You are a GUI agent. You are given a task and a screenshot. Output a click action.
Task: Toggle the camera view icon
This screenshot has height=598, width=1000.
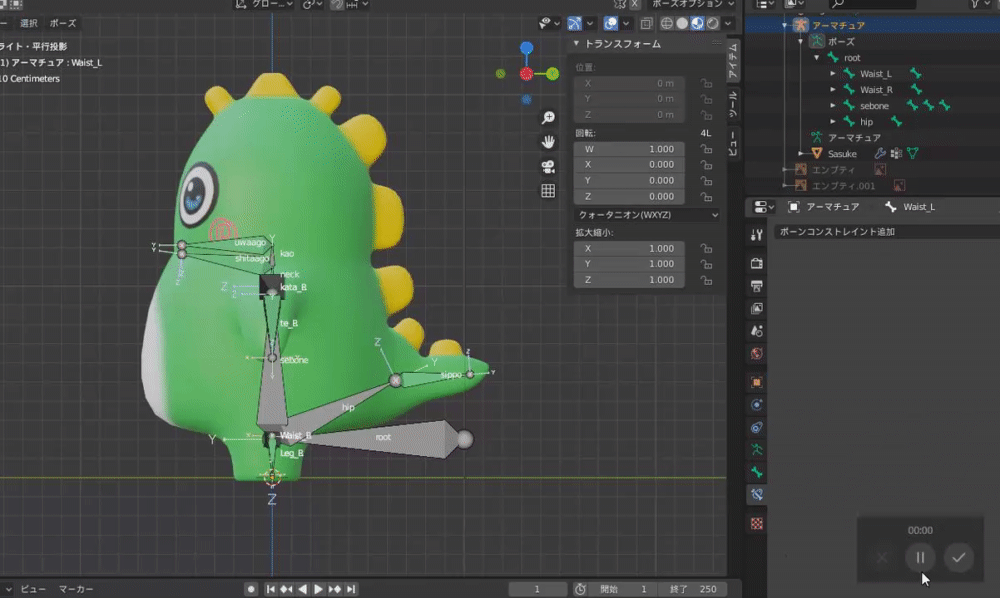click(x=548, y=166)
